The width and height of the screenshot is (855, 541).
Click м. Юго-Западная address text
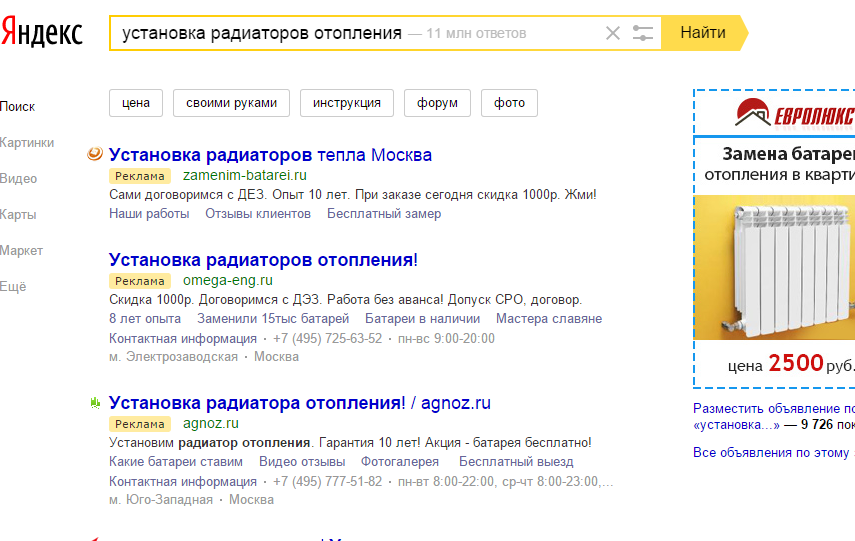[161, 500]
